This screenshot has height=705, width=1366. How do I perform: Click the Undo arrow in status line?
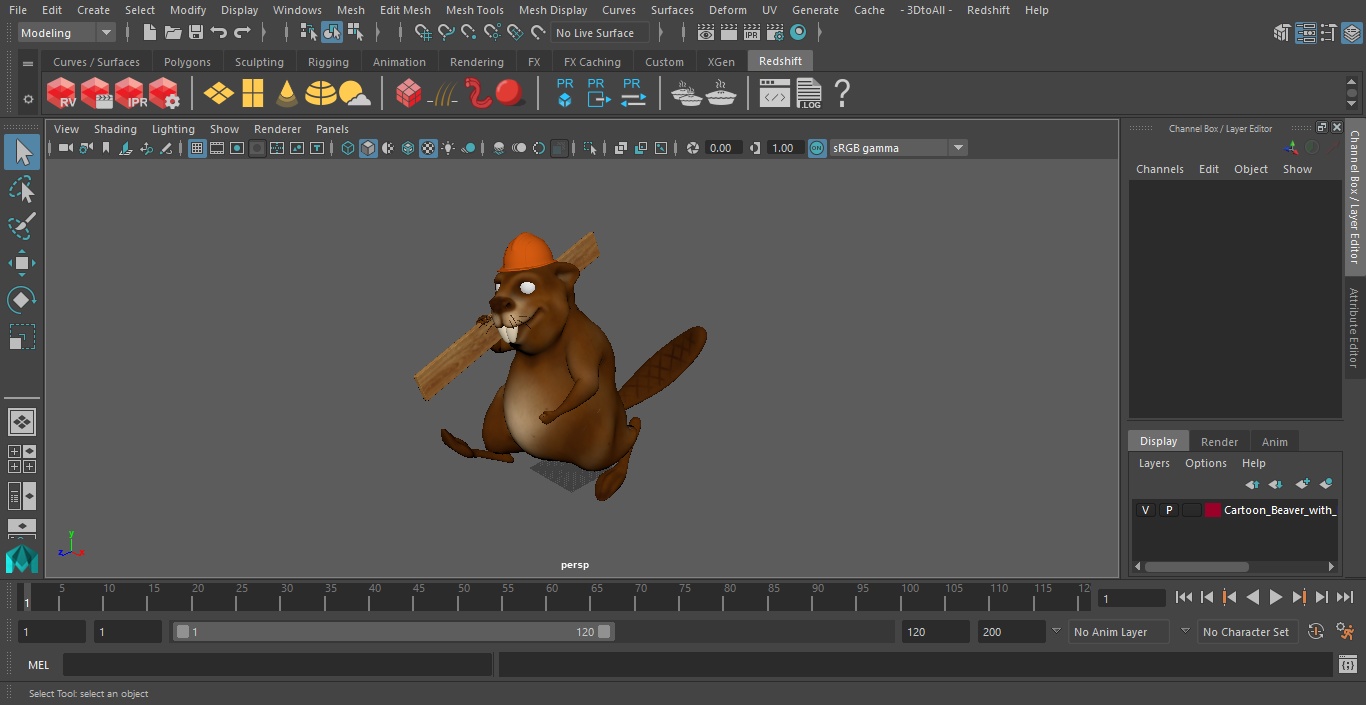point(219,33)
